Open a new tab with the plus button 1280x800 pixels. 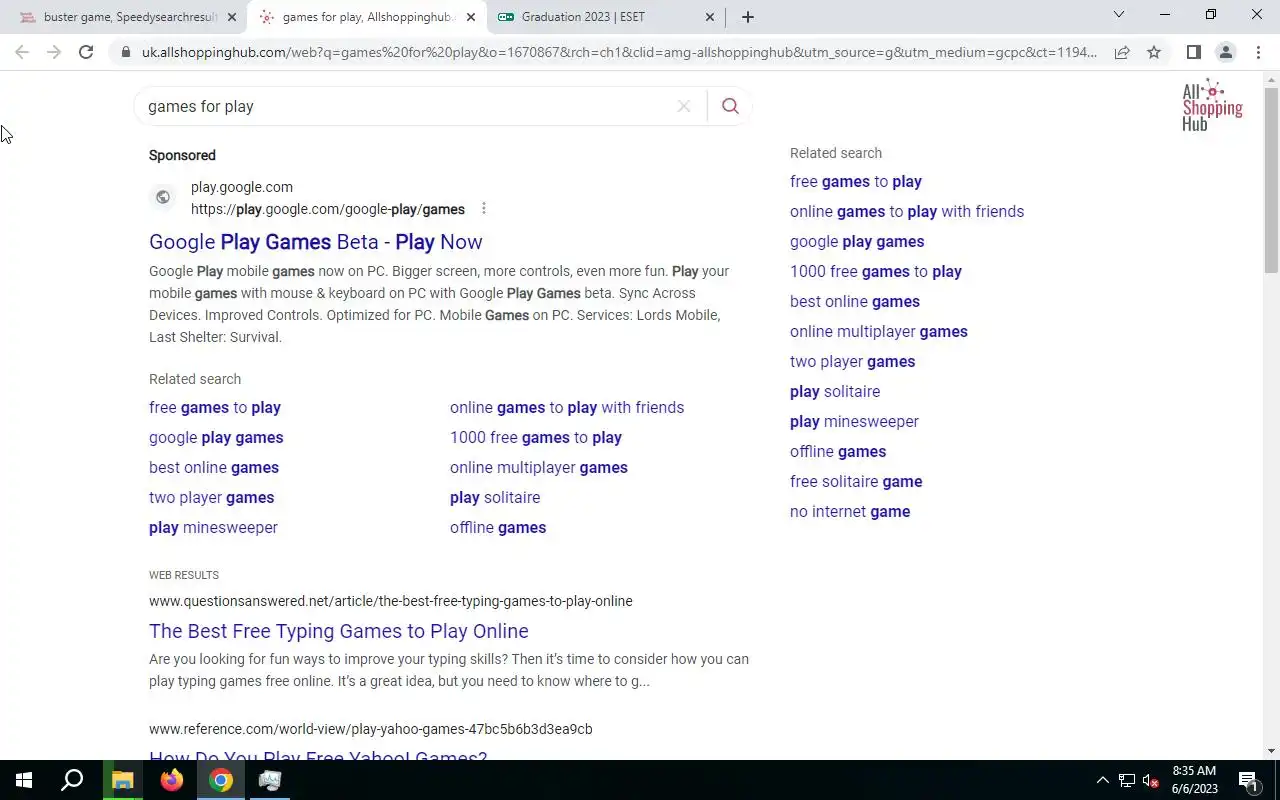pos(747,17)
